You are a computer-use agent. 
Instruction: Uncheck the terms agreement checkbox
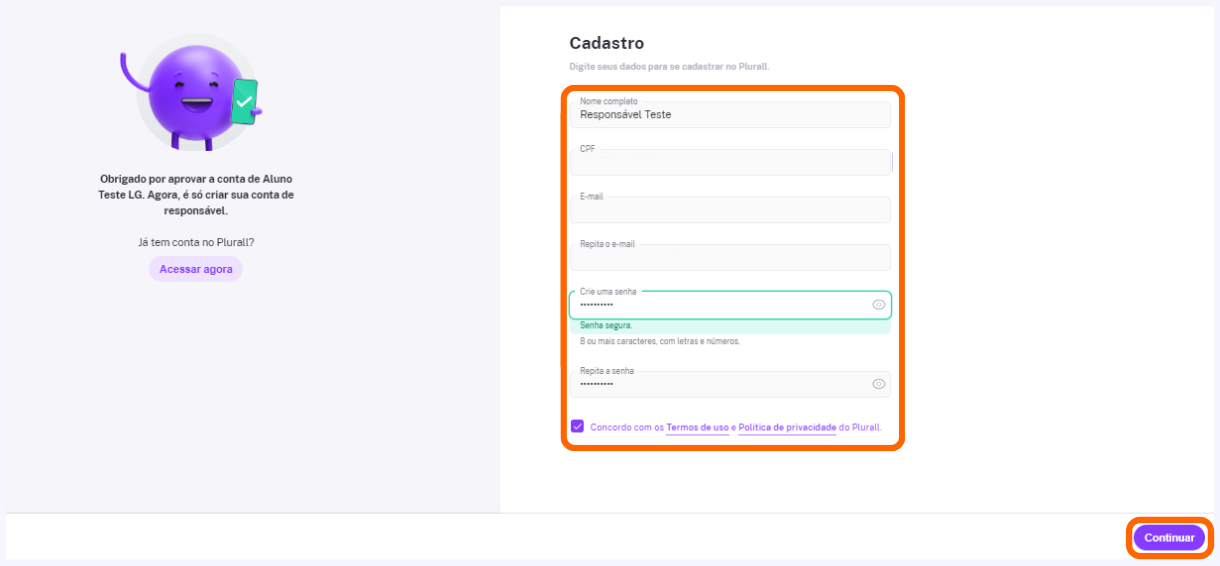pos(578,426)
